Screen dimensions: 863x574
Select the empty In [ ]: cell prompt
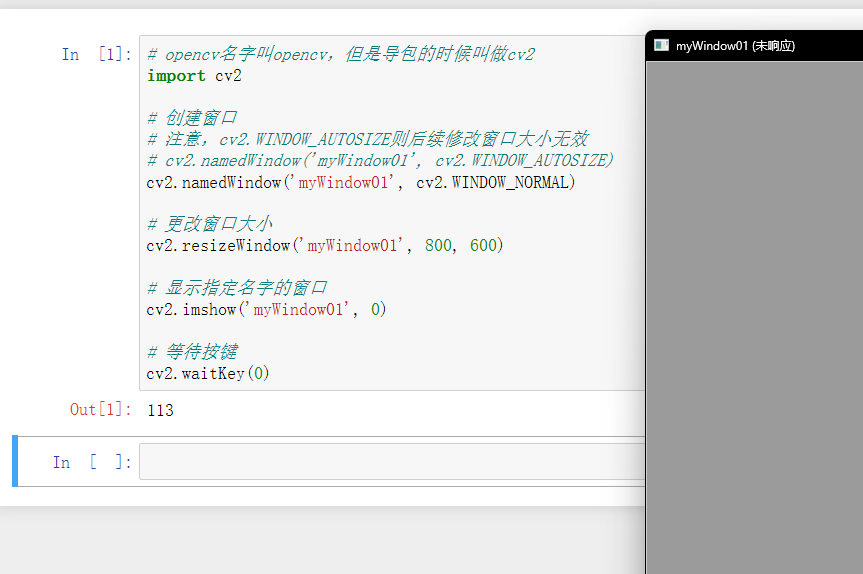(x=92, y=462)
